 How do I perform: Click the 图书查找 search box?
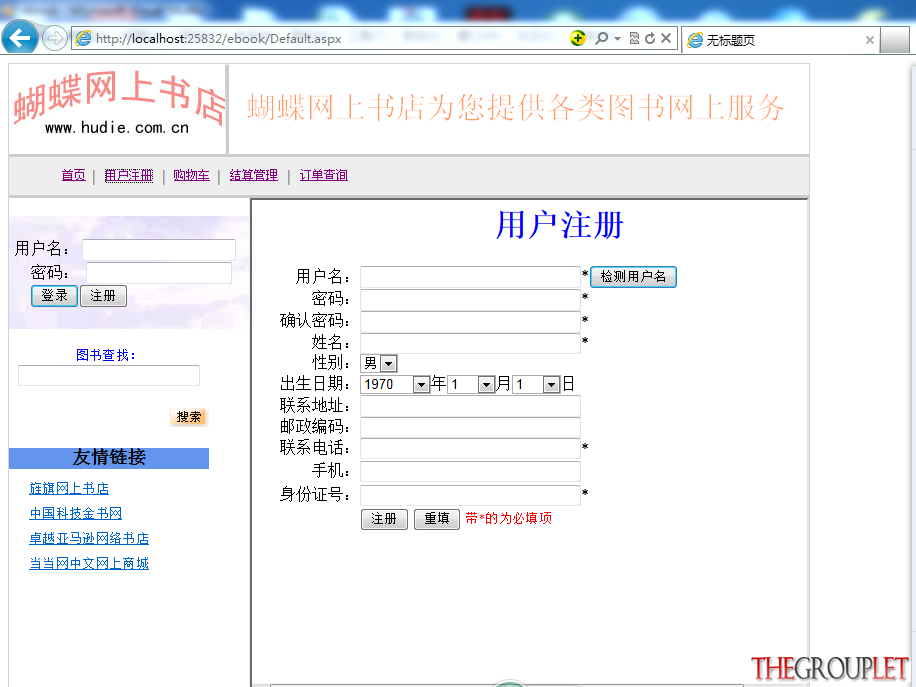pos(109,376)
